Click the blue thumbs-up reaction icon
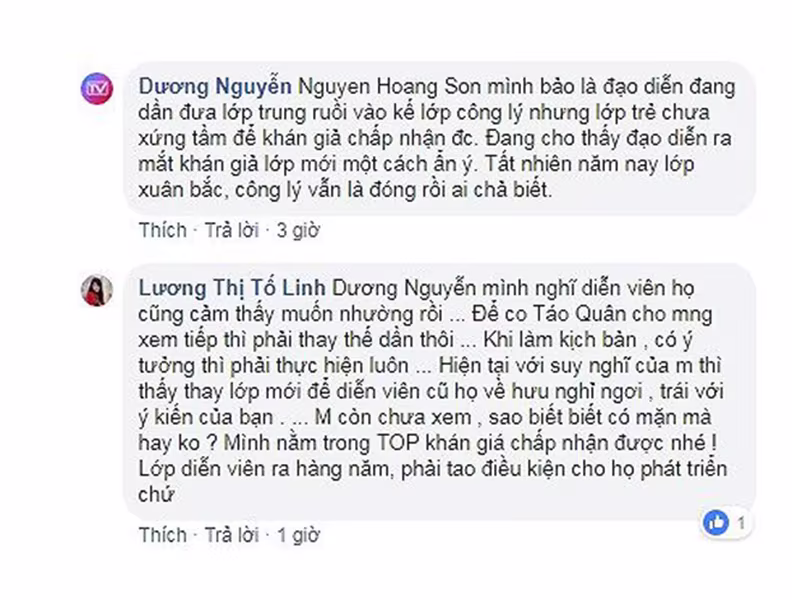792x600 pixels. [716, 522]
